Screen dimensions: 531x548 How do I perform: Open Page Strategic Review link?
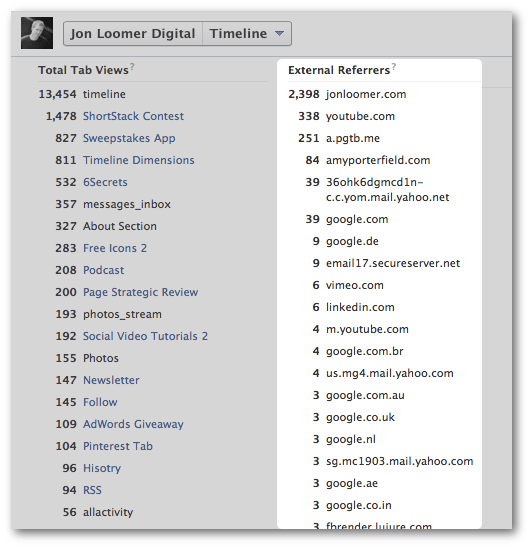coord(141,293)
